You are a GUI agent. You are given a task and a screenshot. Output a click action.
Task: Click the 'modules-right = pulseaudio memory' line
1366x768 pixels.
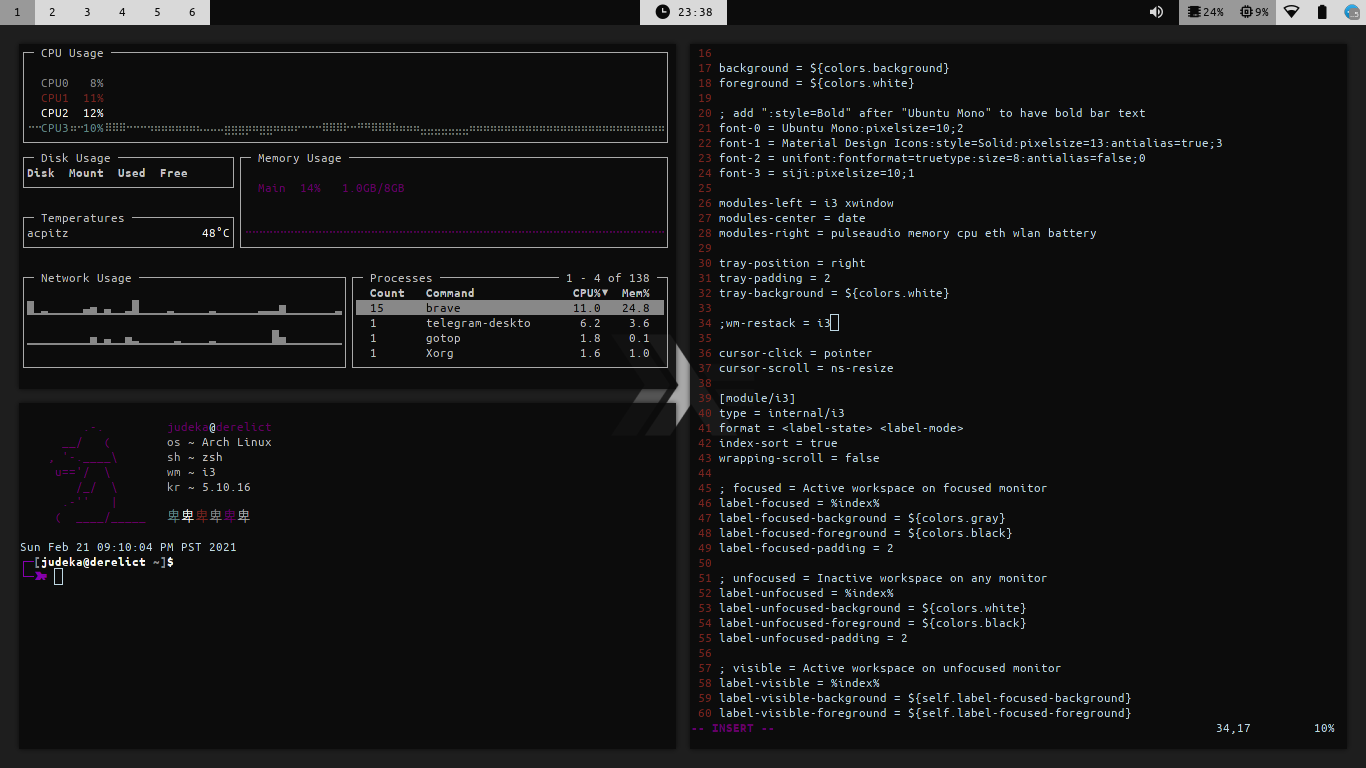907,233
